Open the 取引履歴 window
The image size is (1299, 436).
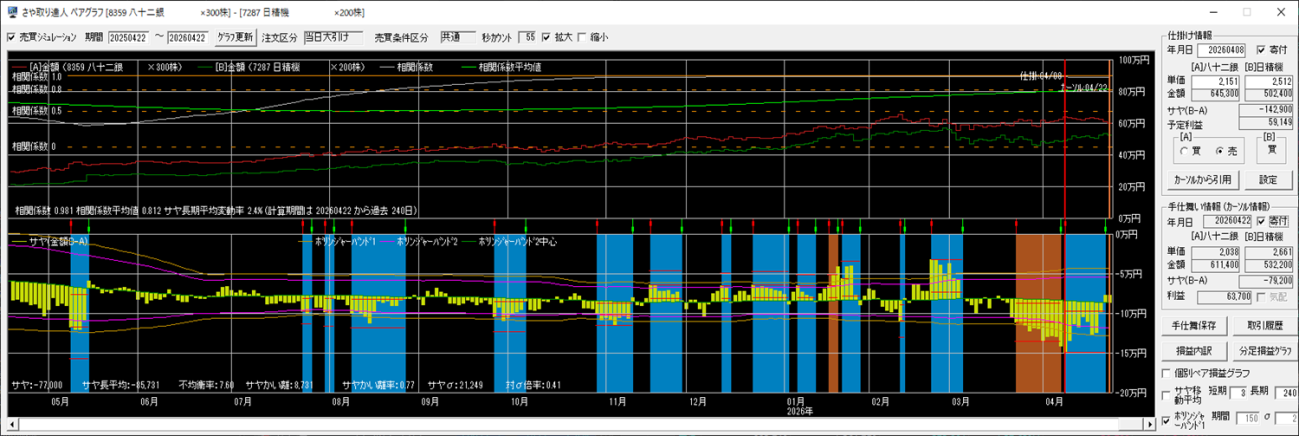pos(1265,327)
